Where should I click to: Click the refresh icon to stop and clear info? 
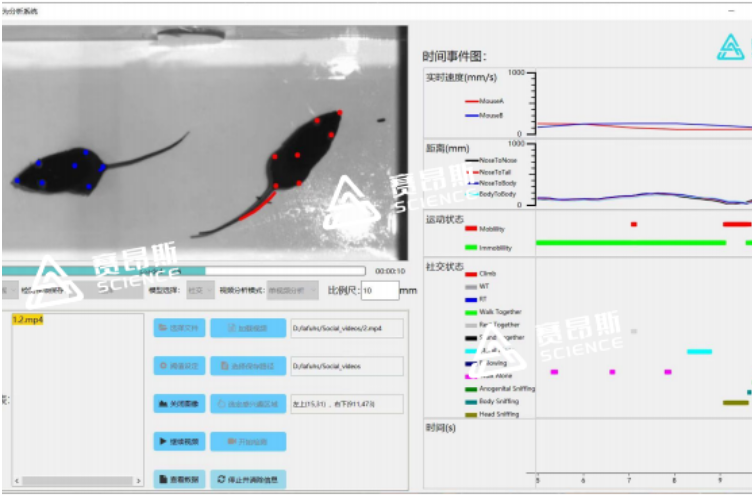point(247,479)
